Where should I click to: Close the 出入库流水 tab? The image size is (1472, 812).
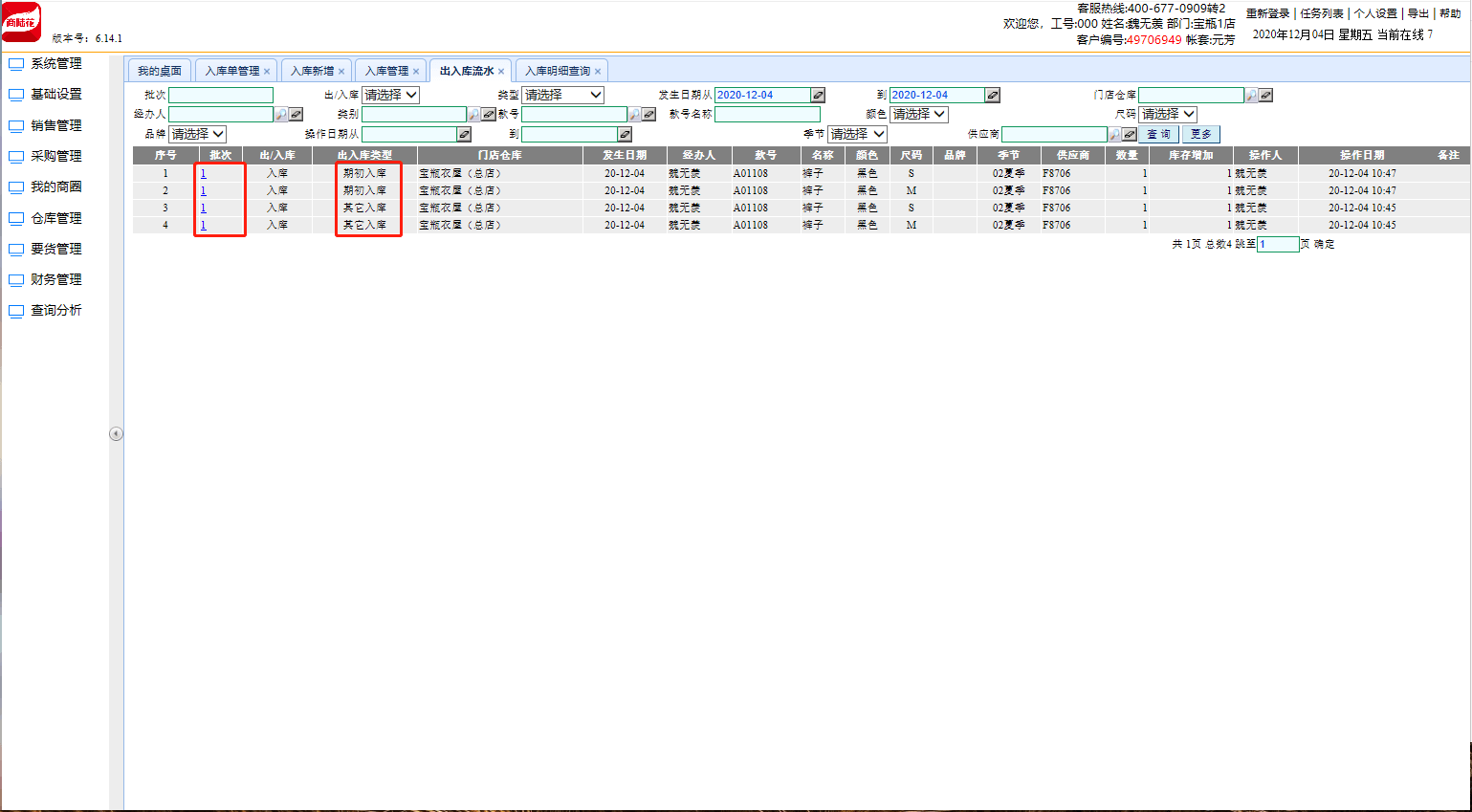pyautogui.click(x=501, y=72)
